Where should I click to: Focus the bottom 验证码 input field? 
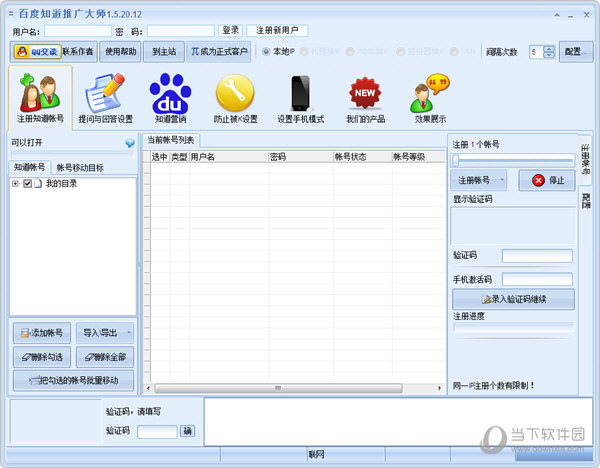coord(157,432)
